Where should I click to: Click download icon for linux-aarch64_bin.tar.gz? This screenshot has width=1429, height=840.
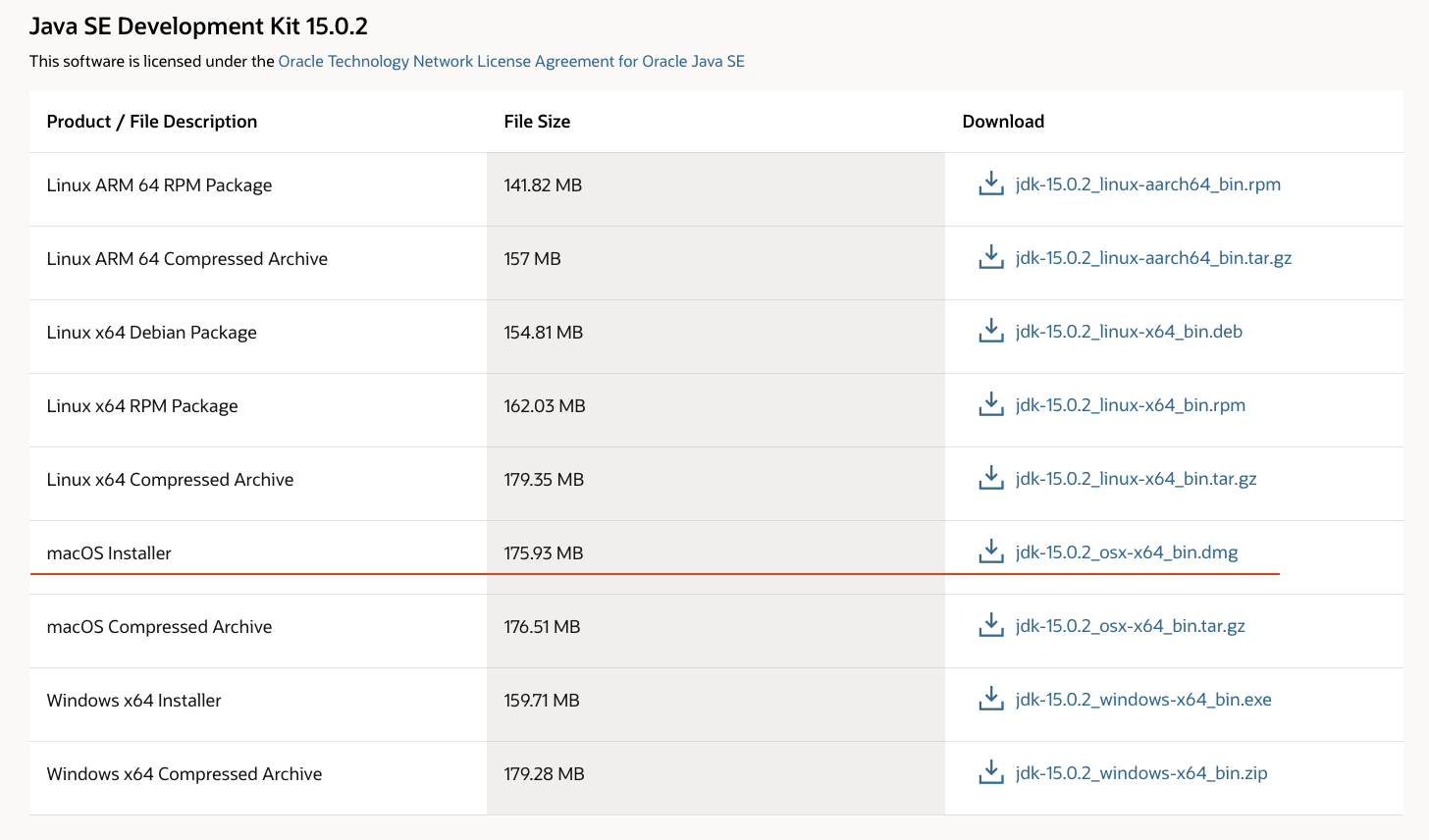click(991, 257)
